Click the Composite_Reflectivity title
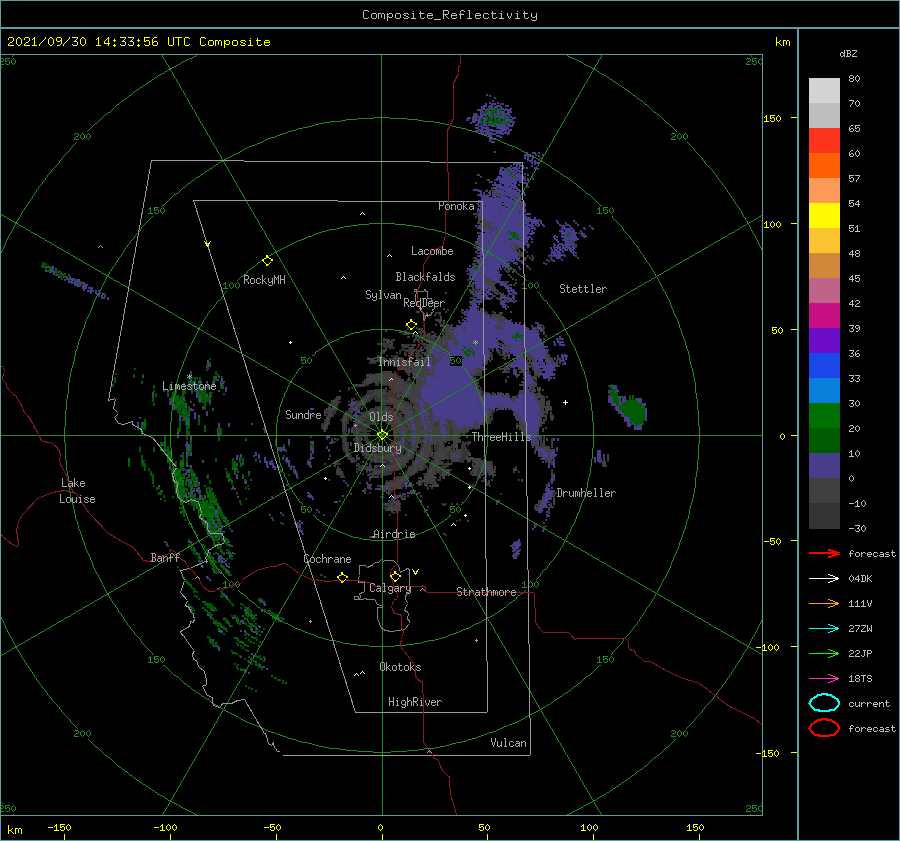The image size is (900, 841). click(450, 15)
